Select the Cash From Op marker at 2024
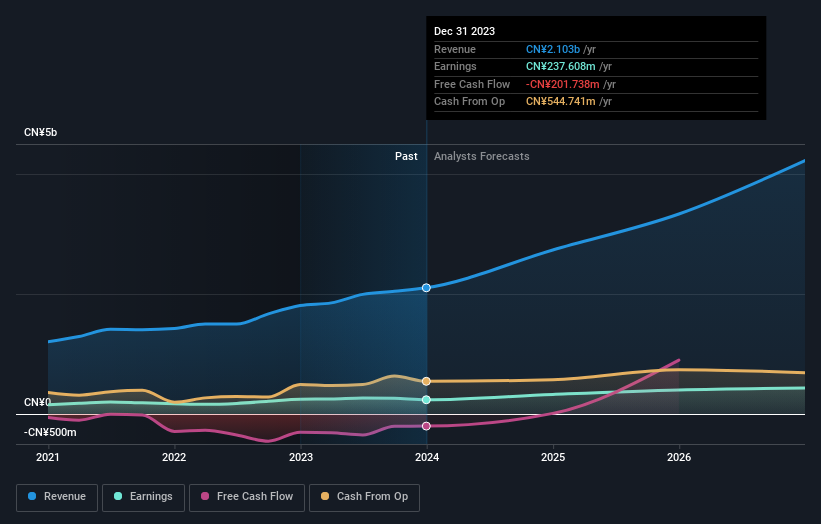 point(426,381)
